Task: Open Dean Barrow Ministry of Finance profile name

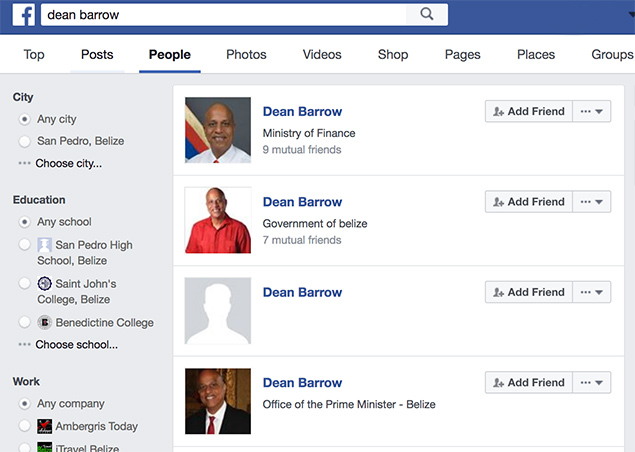Action: click(x=303, y=111)
